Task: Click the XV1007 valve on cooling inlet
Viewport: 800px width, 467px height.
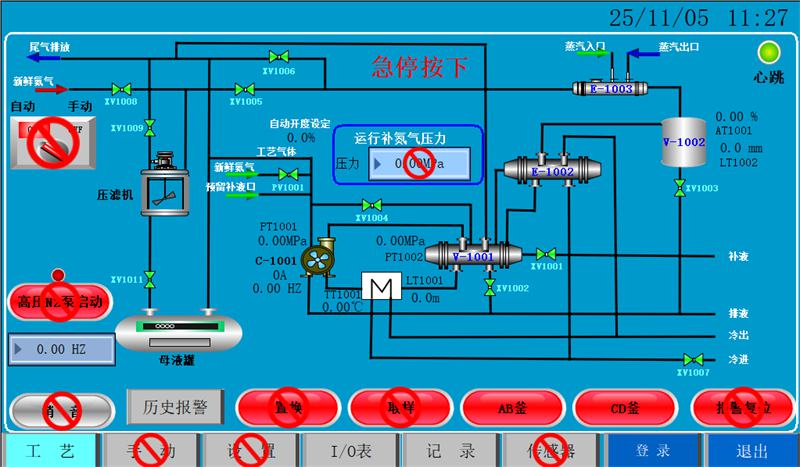Action: pyautogui.click(x=690, y=359)
